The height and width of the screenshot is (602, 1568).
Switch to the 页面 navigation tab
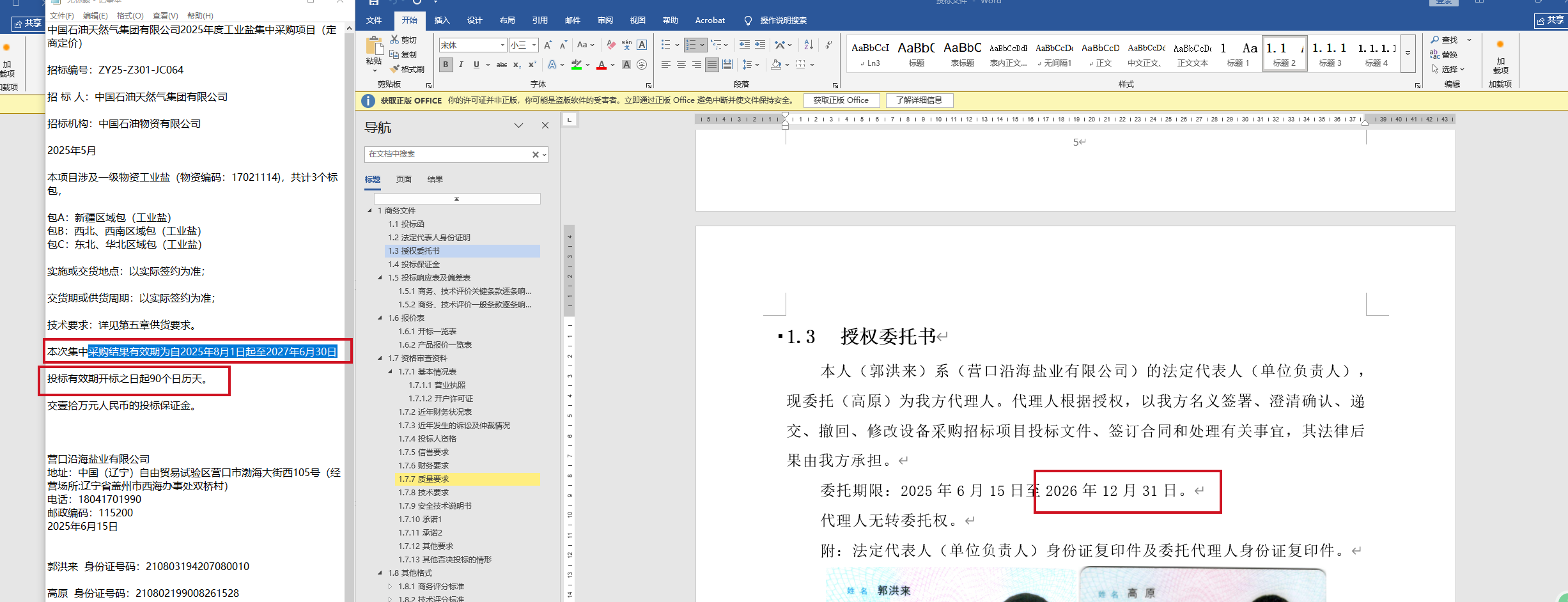click(x=403, y=180)
